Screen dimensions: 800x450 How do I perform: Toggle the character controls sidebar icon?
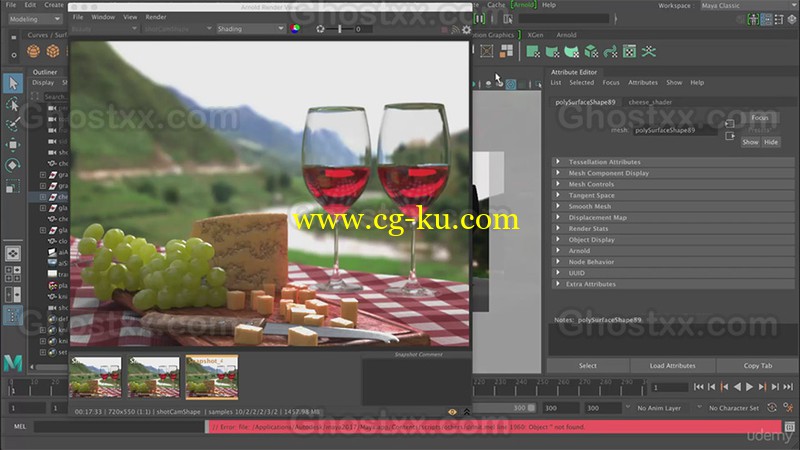click(753, 19)
